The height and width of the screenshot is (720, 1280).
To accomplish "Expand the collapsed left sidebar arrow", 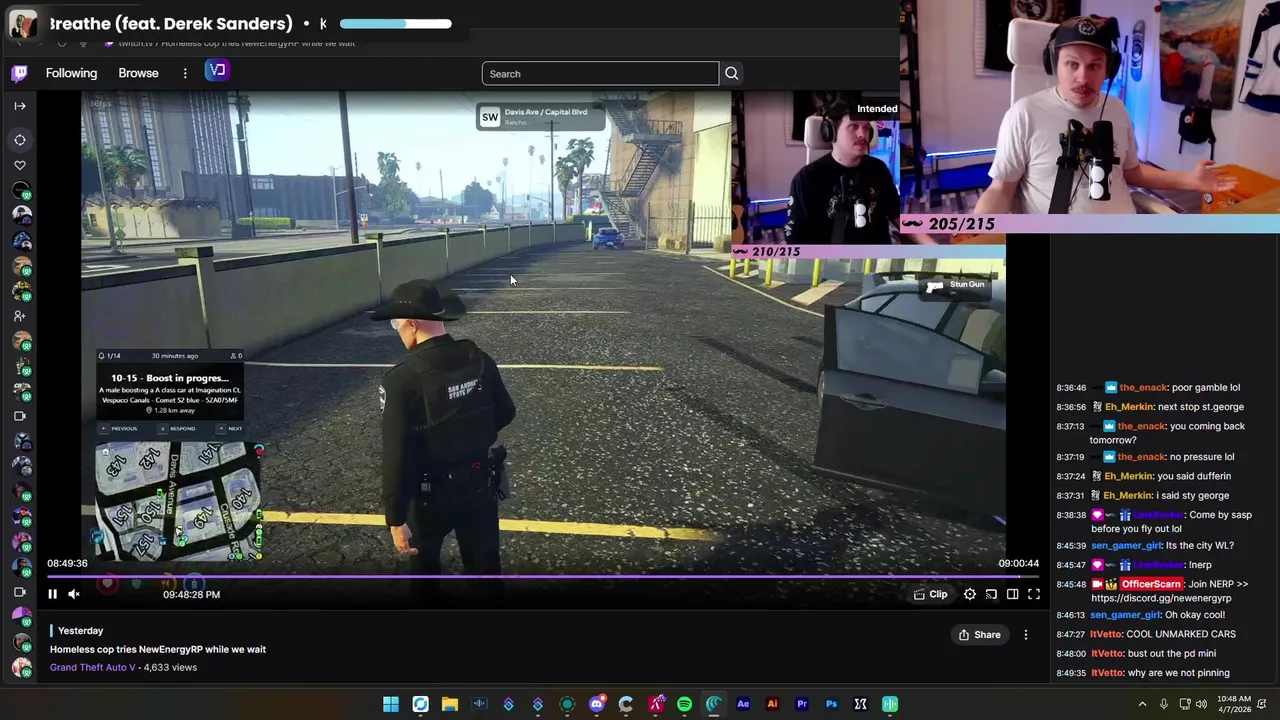I will (19, 105).
